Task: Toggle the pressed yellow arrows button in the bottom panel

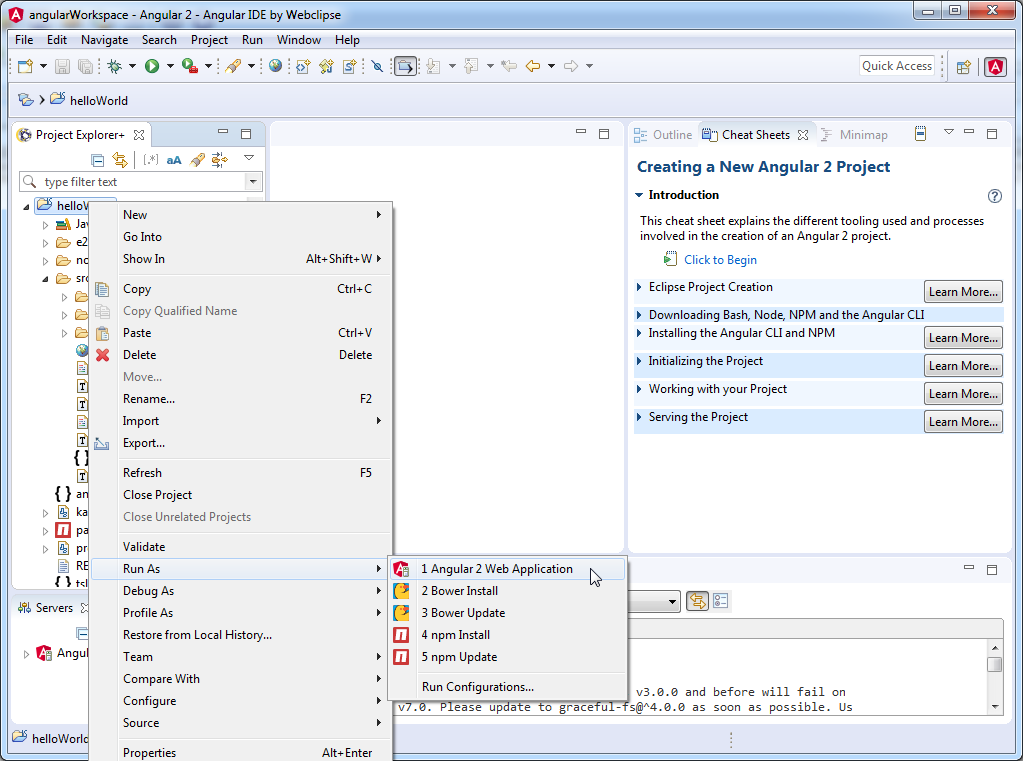Action: pos(697,600)
